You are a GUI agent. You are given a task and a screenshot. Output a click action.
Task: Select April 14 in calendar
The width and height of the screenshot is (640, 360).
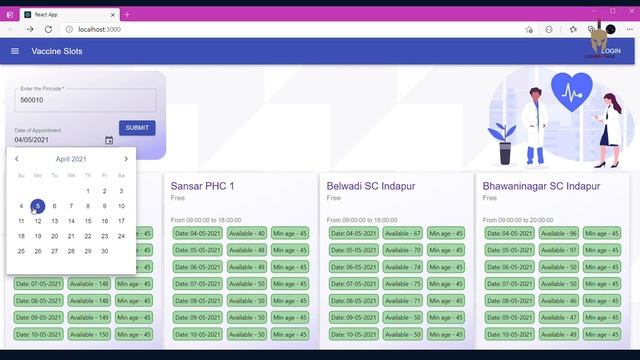click(x=71, y=221)
